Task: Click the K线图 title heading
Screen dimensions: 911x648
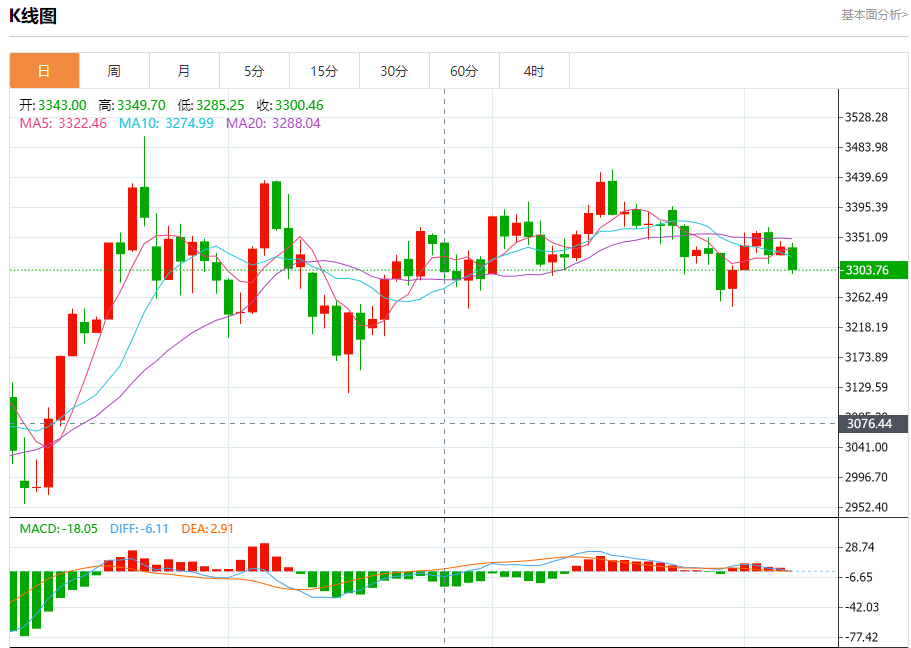Action: click(x=33, y=15)
